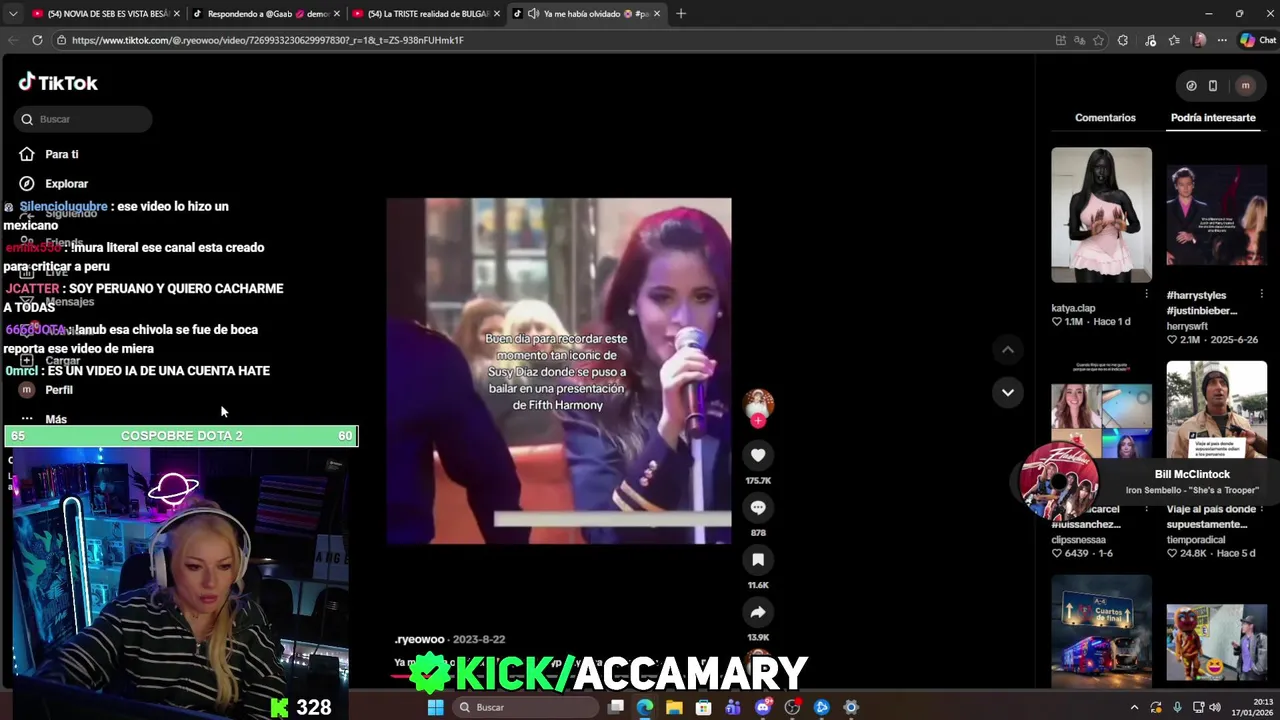
Task: Open the Copilot Chat button
Action: click(1258, 40)
